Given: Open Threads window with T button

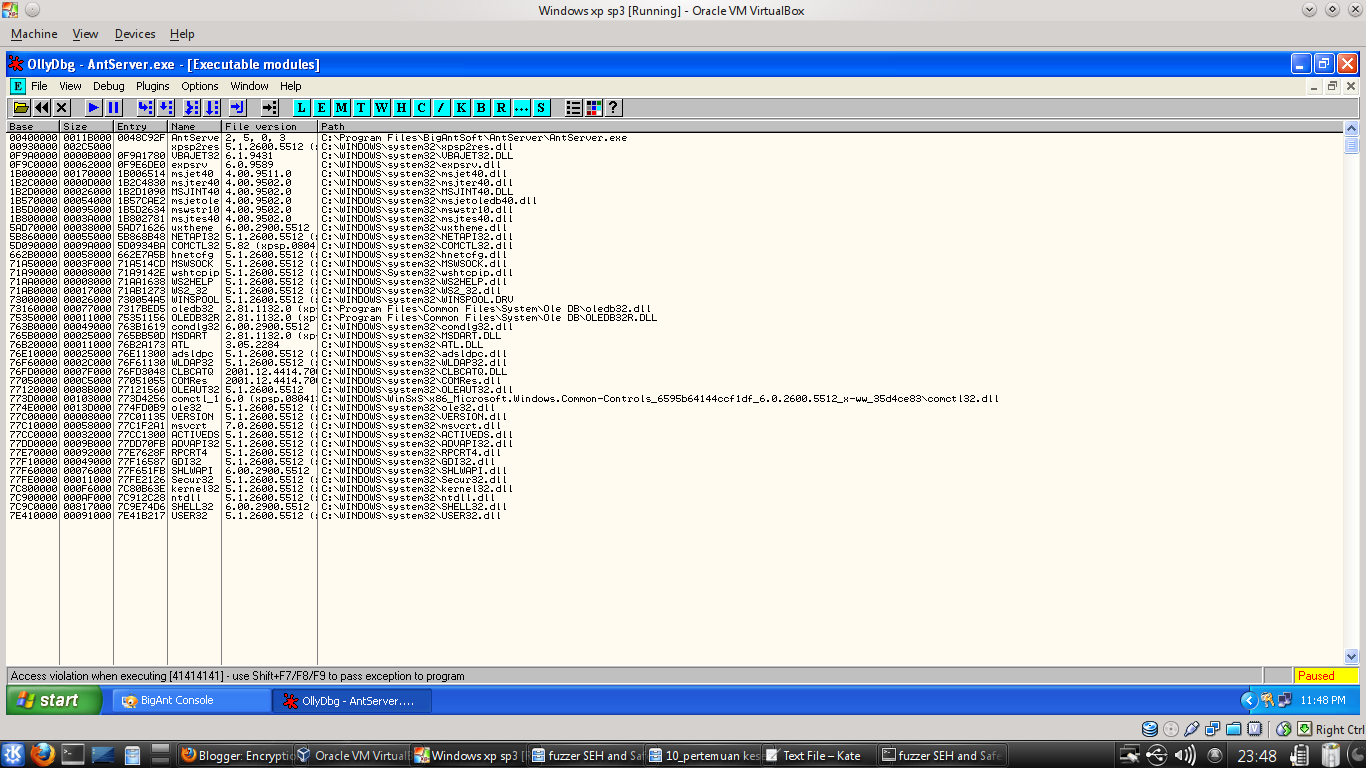Looking at the screenshot, I should pos(361,107).
